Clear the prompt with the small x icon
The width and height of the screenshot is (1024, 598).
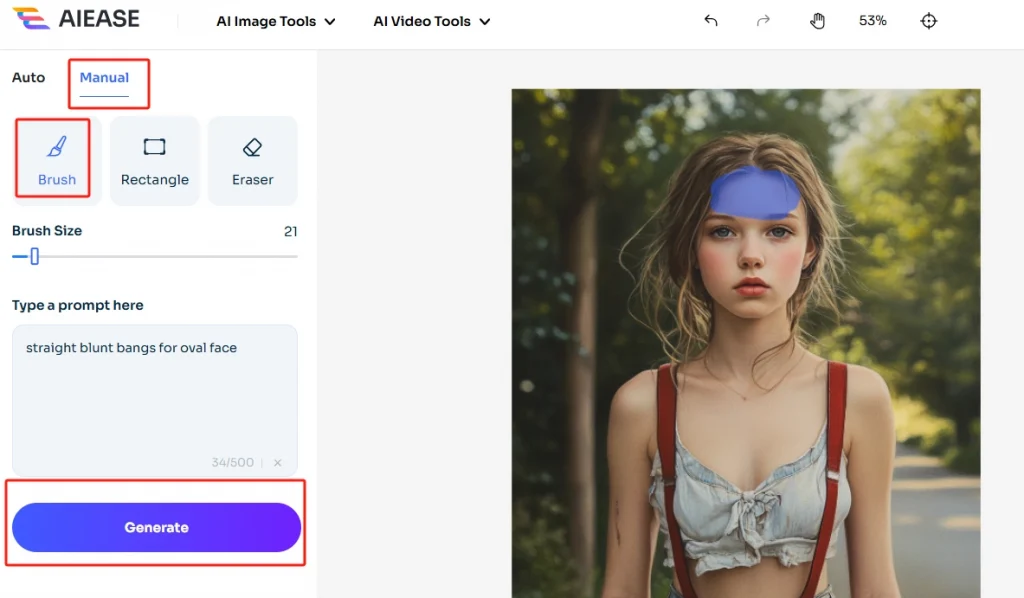(278, 463)
